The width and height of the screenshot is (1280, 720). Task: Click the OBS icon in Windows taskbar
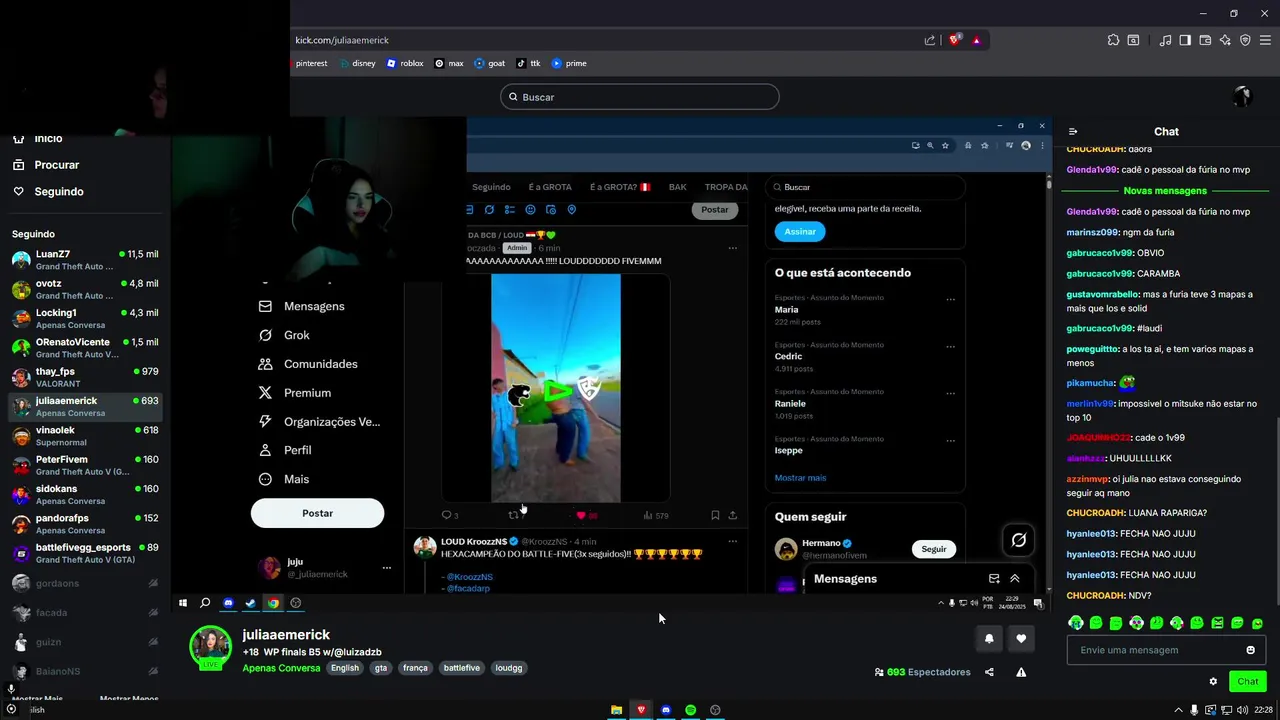[715, 710]
